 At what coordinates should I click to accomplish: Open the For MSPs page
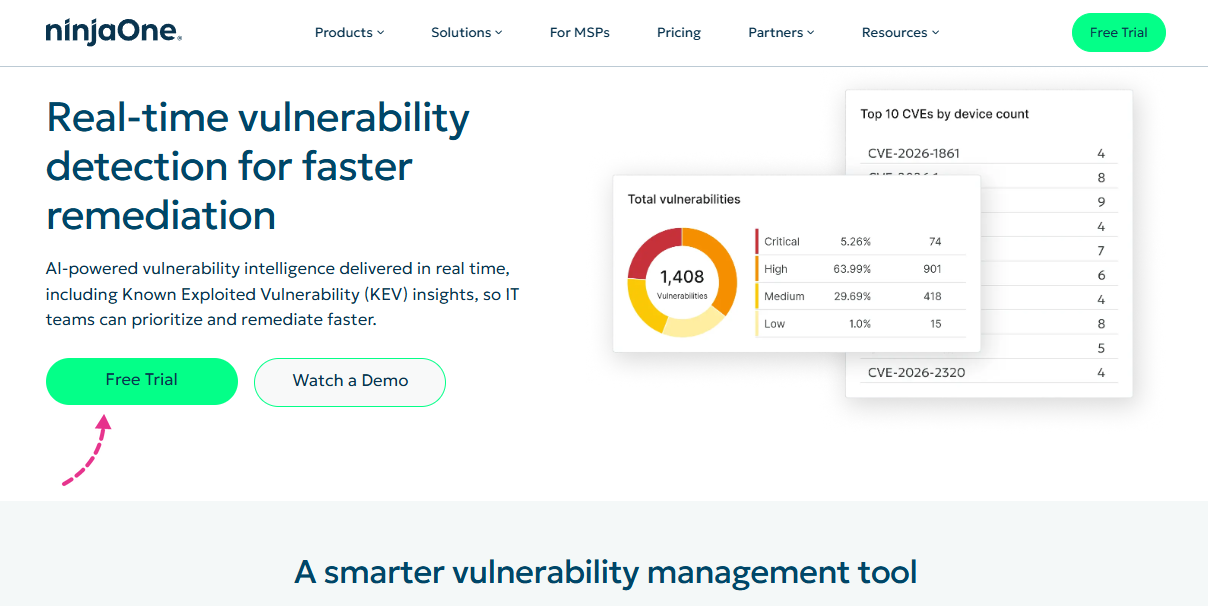click(579, 33)
